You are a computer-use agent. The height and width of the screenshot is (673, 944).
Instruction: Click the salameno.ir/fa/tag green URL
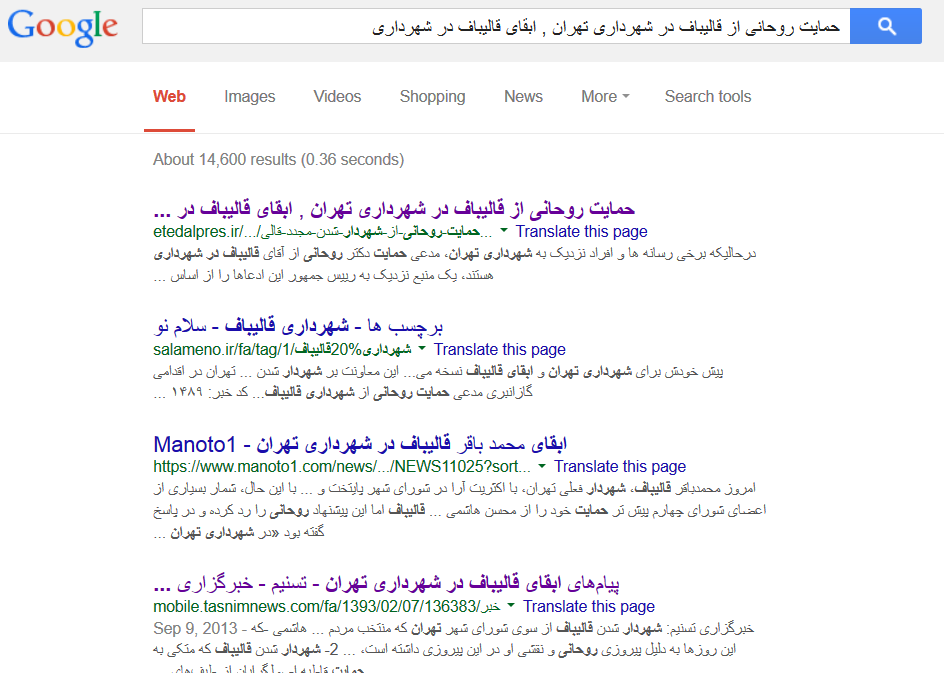(282, 349)
